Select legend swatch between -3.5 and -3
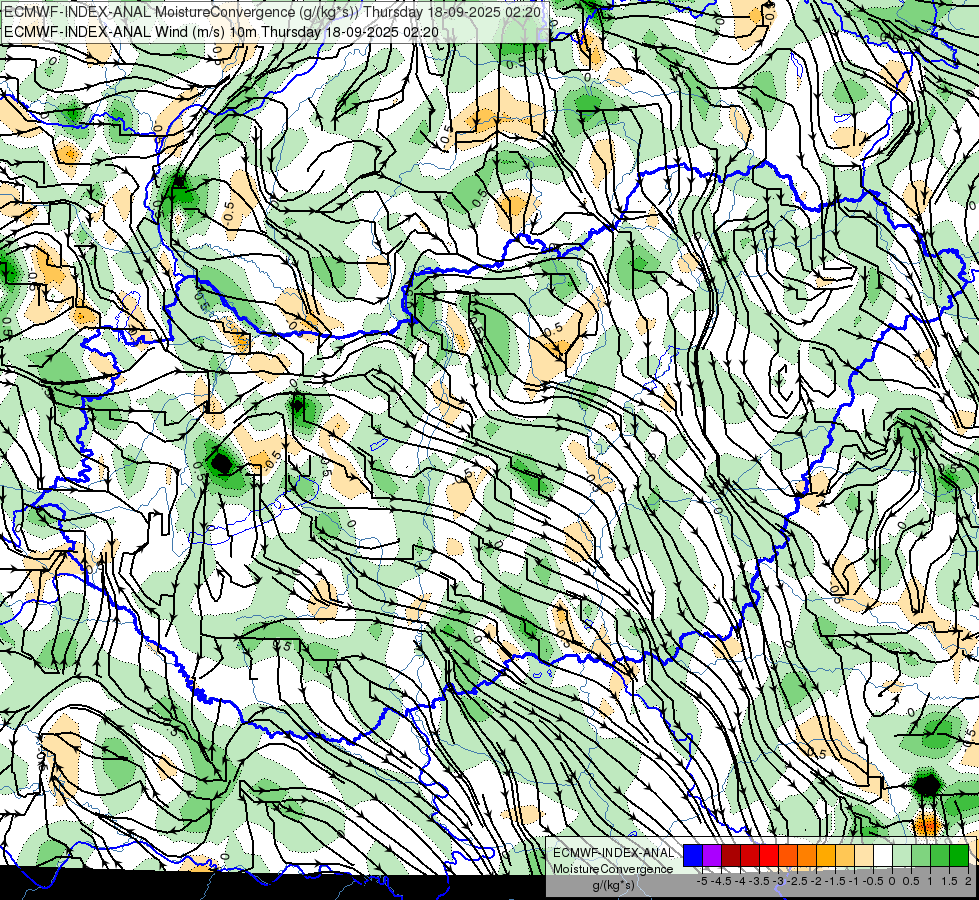The height and width of the screenshot is (900, 979). pos(769,856)
